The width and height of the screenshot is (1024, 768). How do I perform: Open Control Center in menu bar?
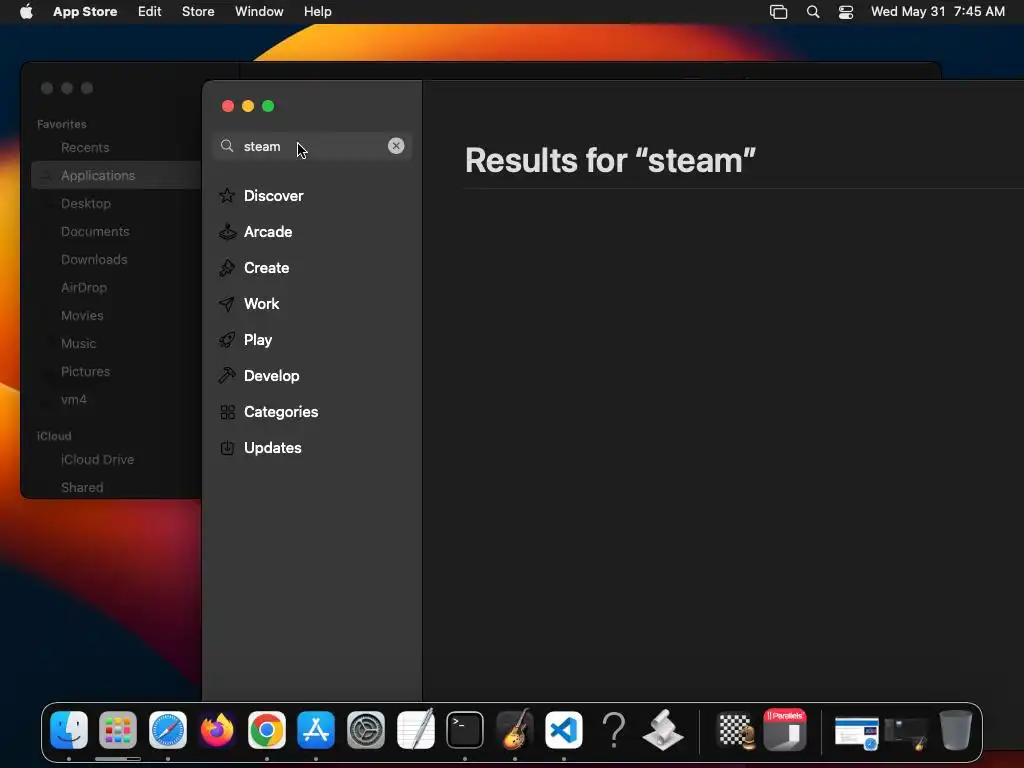tap(846, 12)
